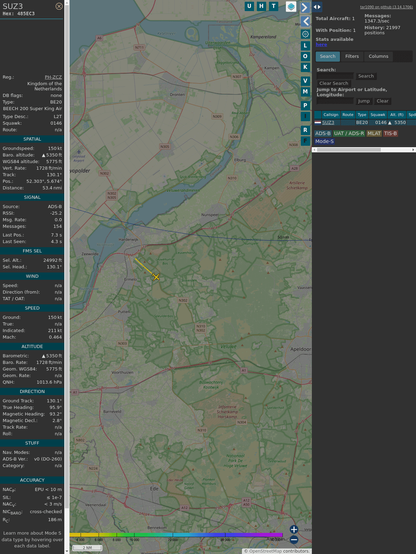The height and width of the screenshot is (554, 416).
Task: Toggle the H map button
Action: pyautogui.click(x=261, y=6)
